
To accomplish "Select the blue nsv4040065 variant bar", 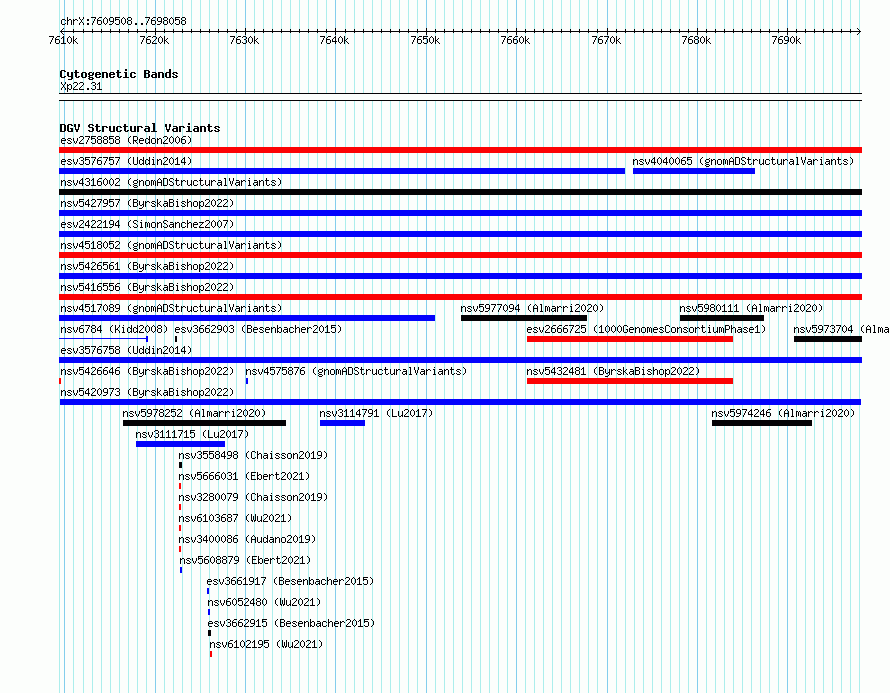I will 694,171.
